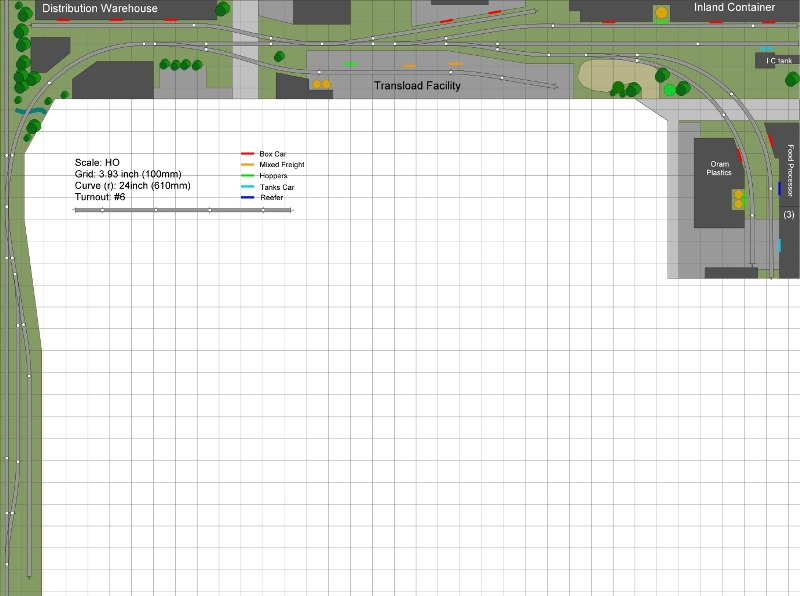Select the orange Mixed Freight legend swatch
This screenshot has width=800, height=596.
coord(247,164)
